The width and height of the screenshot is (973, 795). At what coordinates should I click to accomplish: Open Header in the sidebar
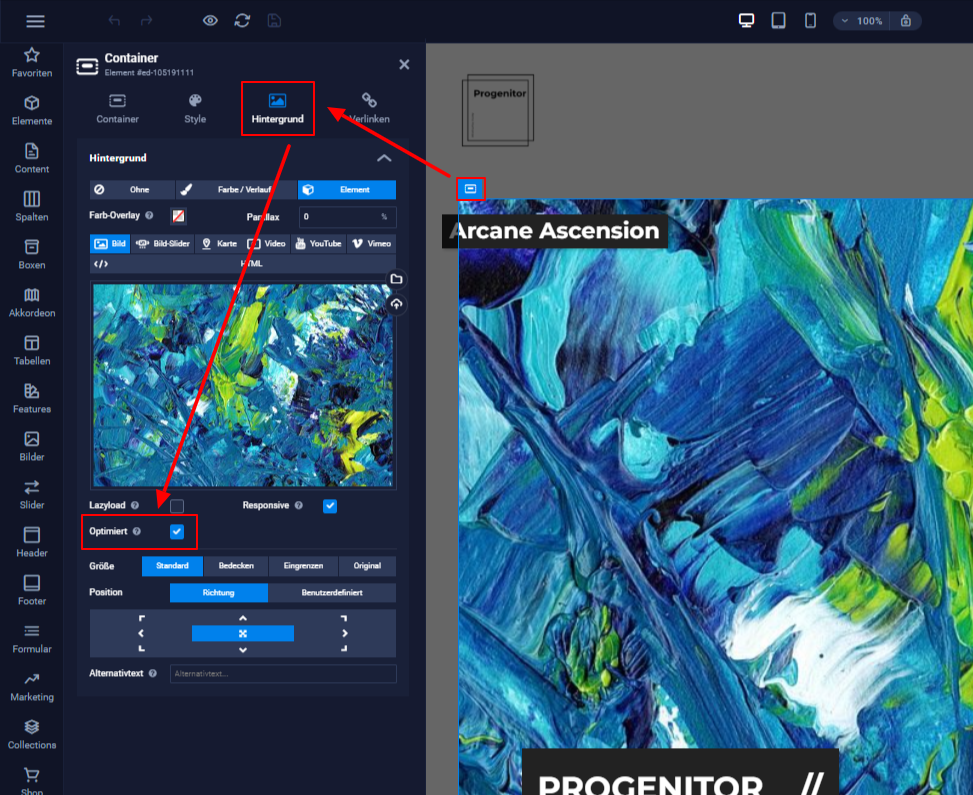(32, 542)
